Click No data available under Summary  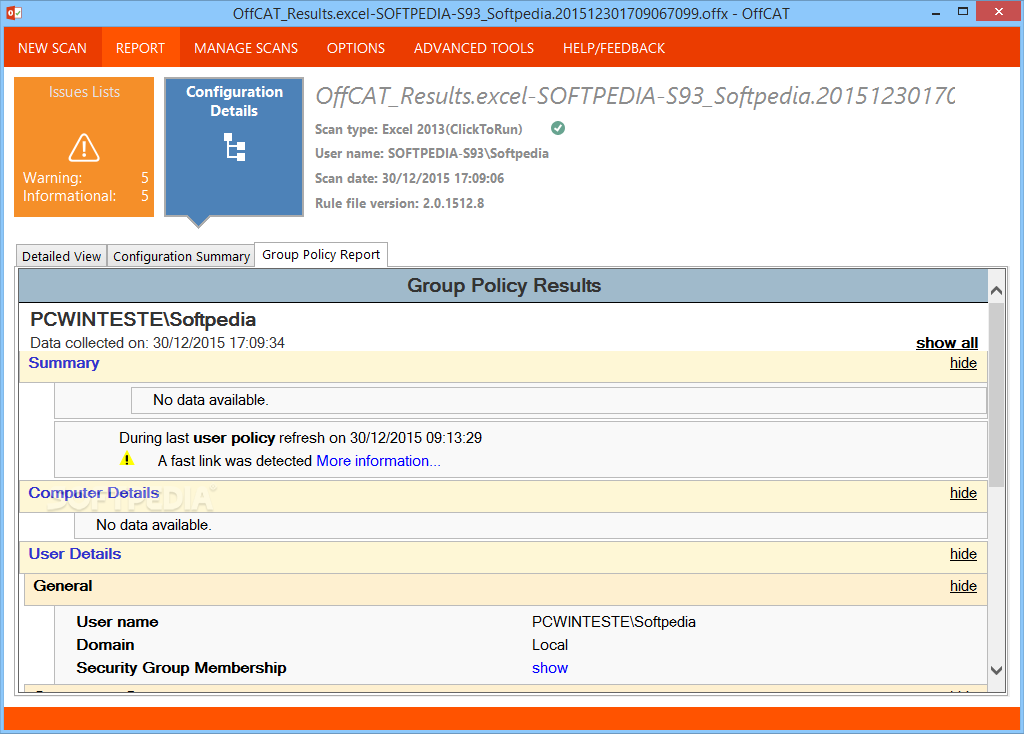210,400
